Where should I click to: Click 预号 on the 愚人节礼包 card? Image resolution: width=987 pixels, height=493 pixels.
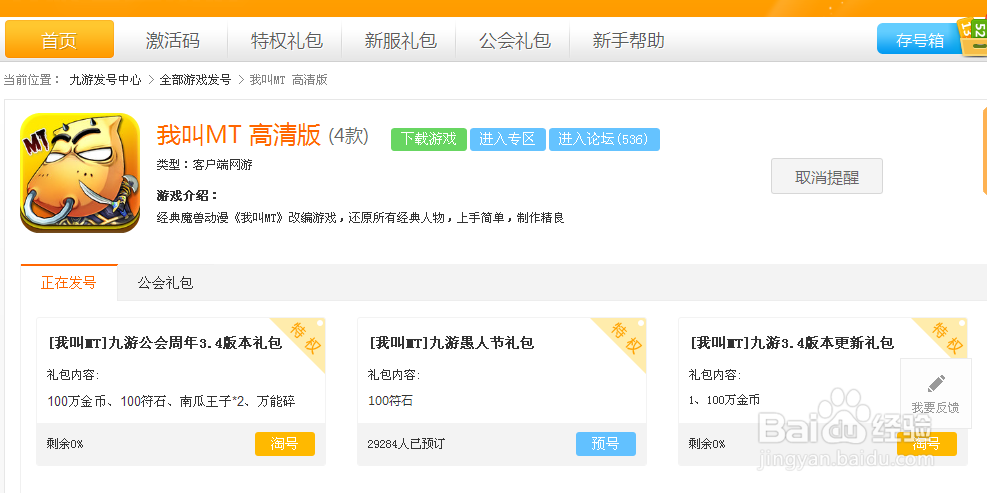606,443
